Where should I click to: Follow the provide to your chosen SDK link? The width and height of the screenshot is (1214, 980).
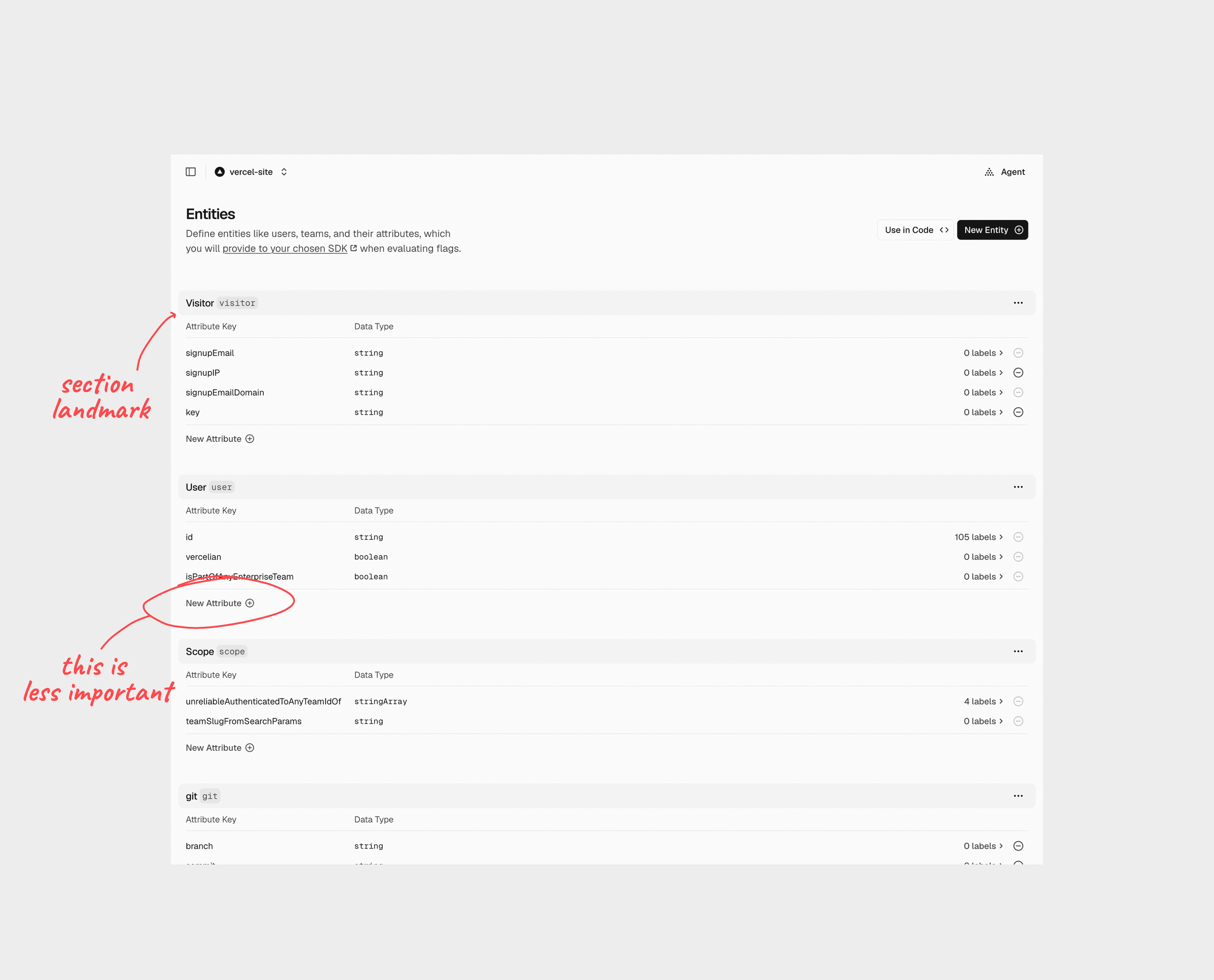(285, 248)
